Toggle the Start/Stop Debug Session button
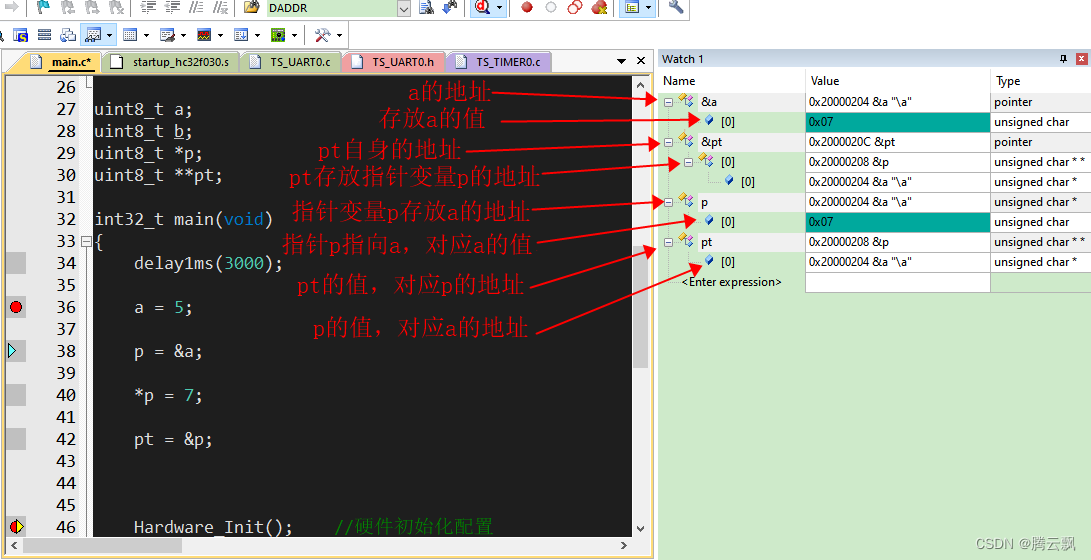 coord(481,8)
